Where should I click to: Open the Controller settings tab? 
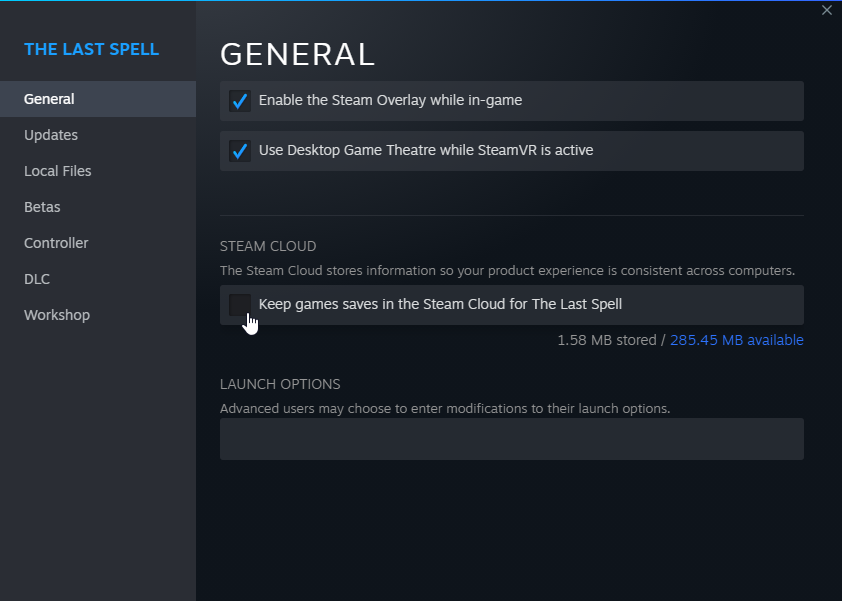coord(56,243)
